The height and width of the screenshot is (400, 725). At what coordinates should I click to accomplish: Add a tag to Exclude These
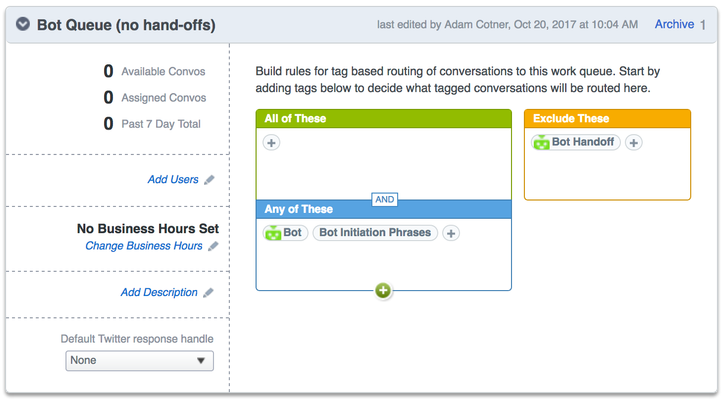coord(634,142)
